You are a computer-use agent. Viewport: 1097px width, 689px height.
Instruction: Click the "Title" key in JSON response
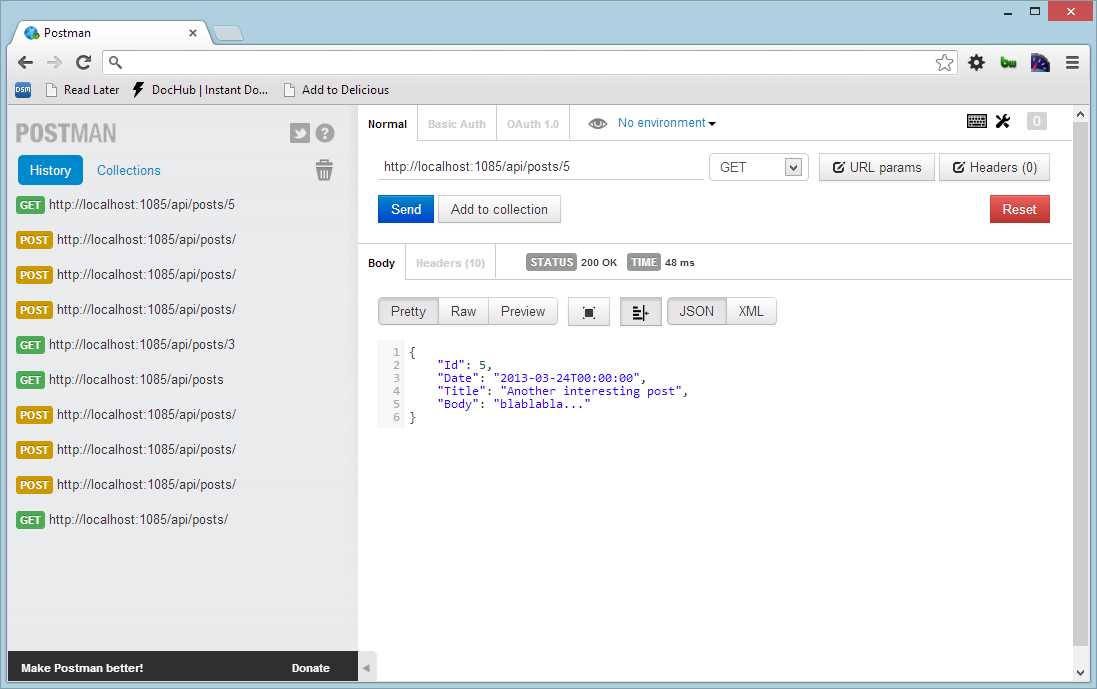click(462, 391)
